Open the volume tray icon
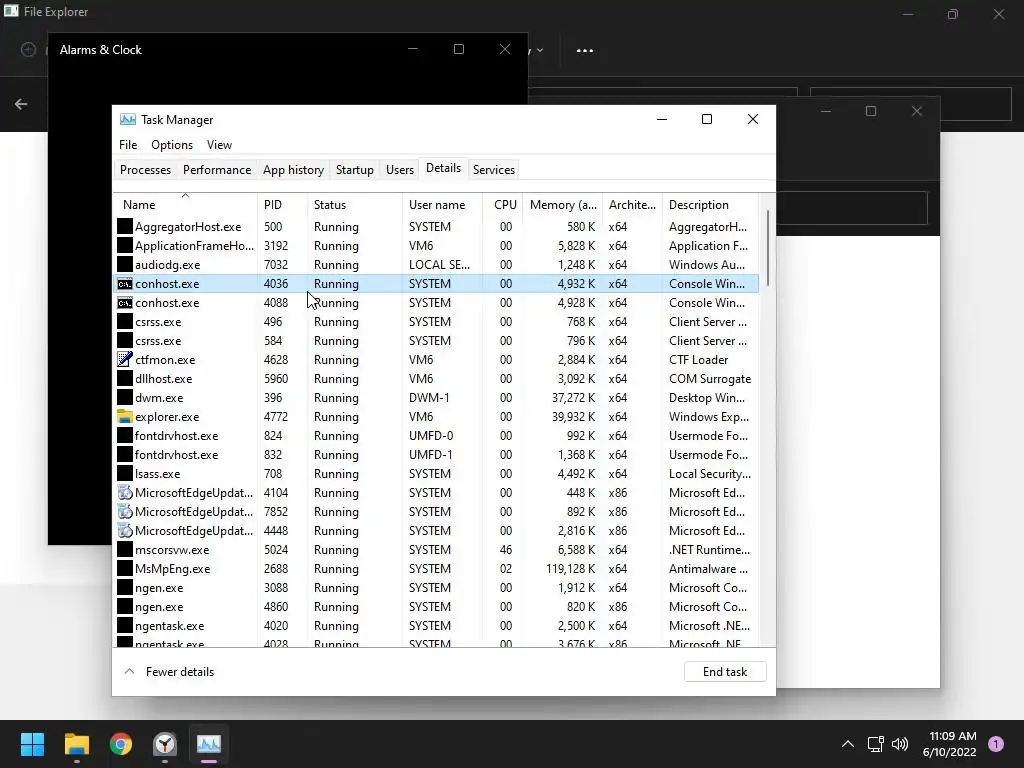1024x768 pixels. pos(900,744)
